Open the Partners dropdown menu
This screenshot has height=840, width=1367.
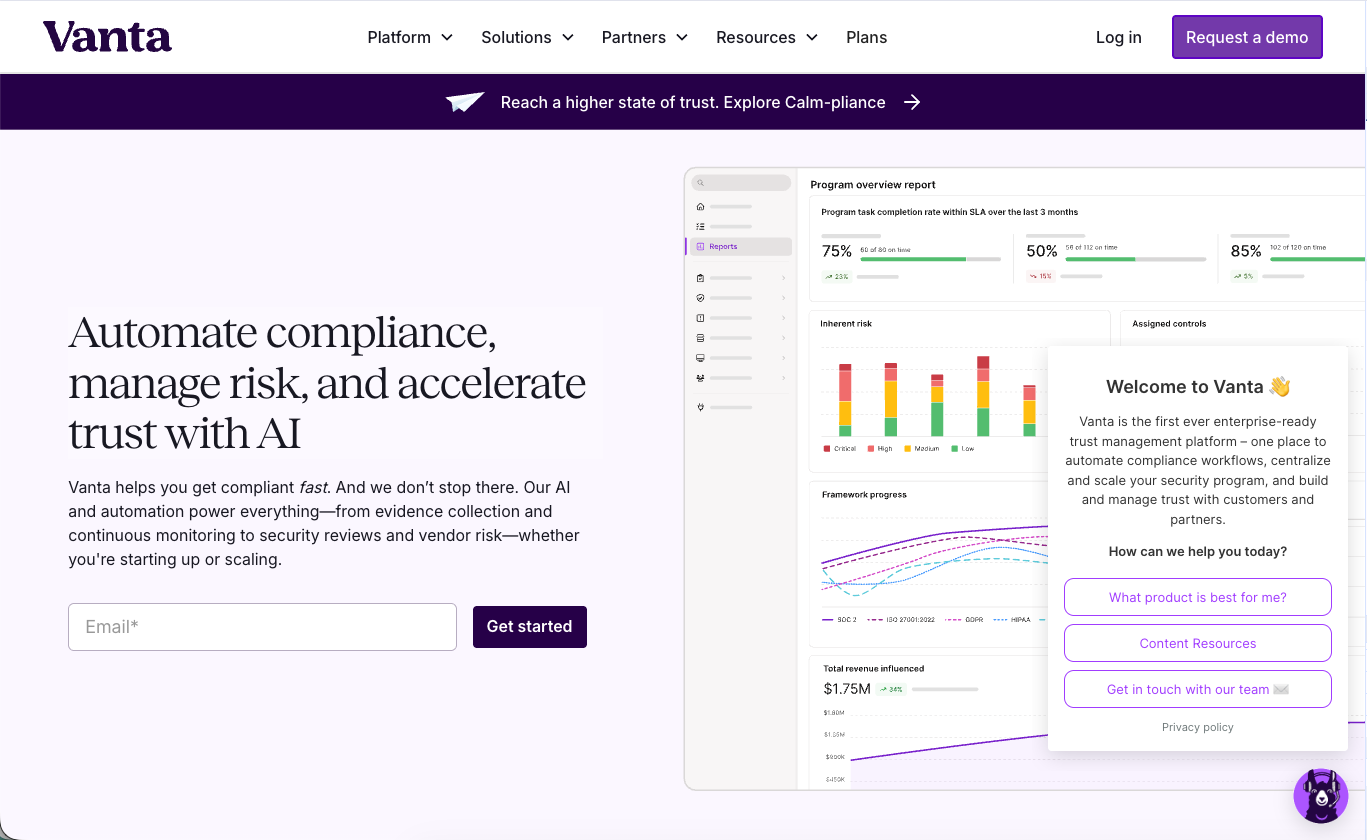[645, 37]
